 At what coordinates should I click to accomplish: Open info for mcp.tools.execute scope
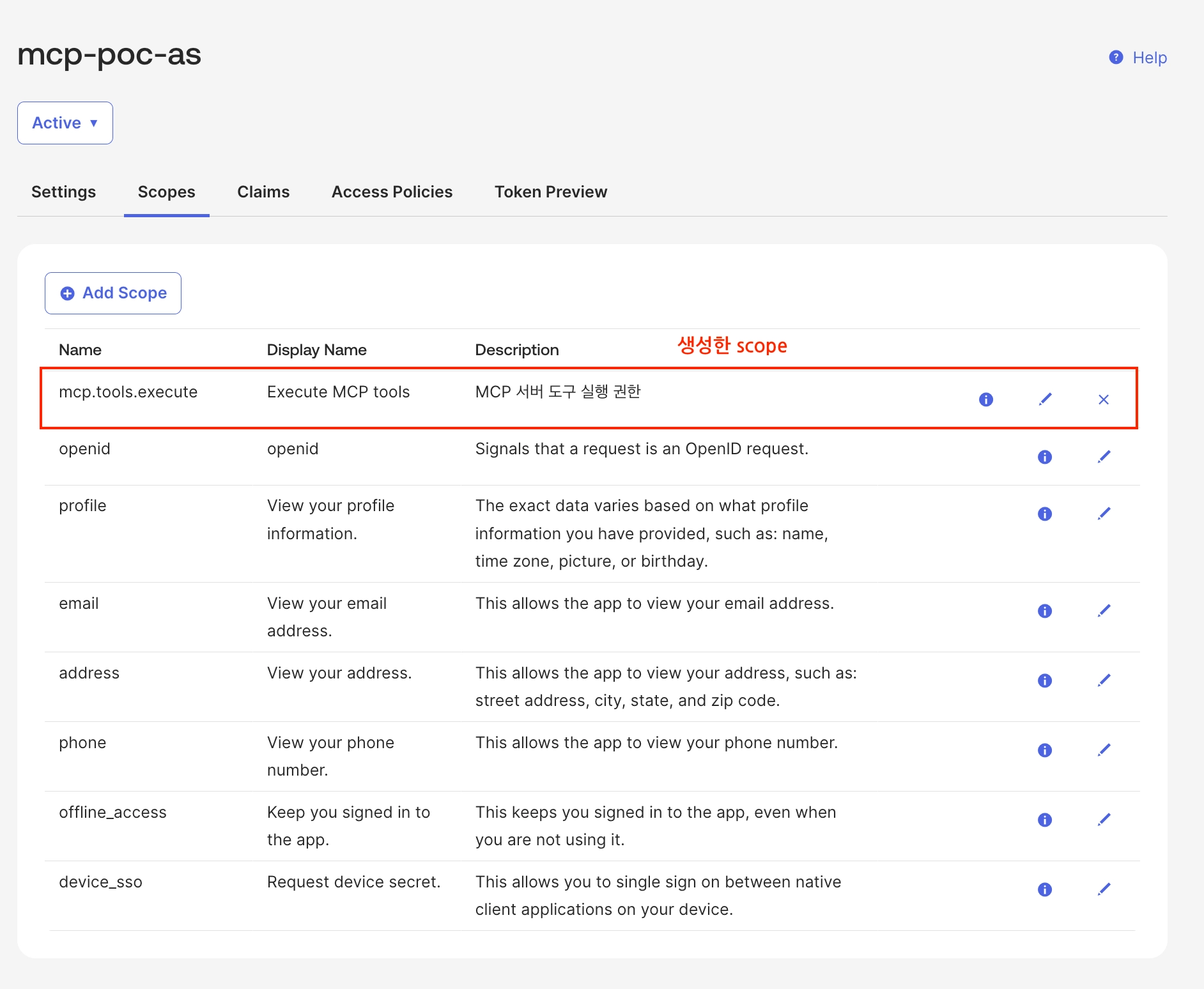tap(986, 399)
